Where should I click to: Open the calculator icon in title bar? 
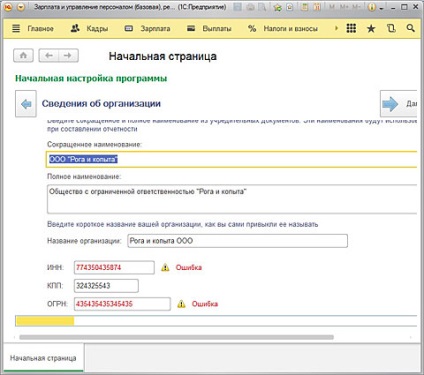click(x=304, y=7)
